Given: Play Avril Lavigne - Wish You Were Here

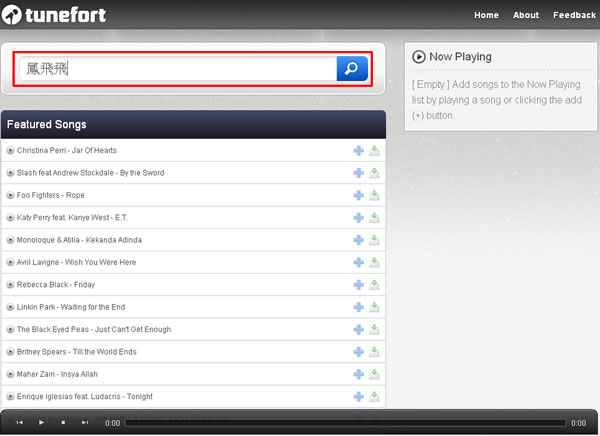Looking at the screenshot, I should [x=10, y=263].
